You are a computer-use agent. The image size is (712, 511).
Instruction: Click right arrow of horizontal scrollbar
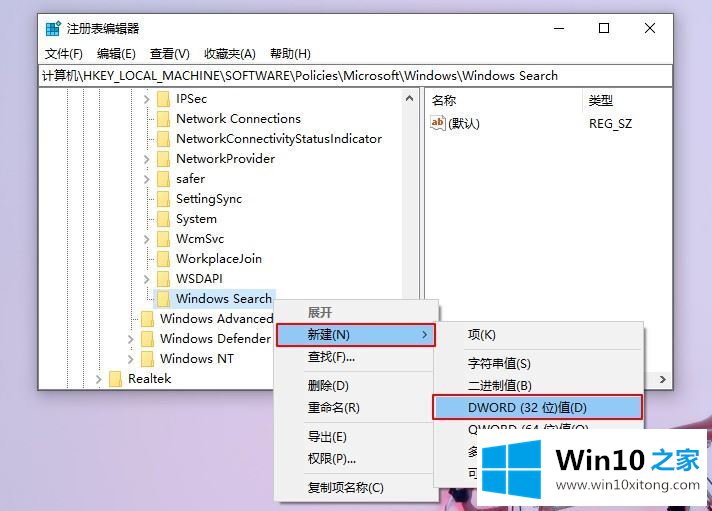[663, 379]
